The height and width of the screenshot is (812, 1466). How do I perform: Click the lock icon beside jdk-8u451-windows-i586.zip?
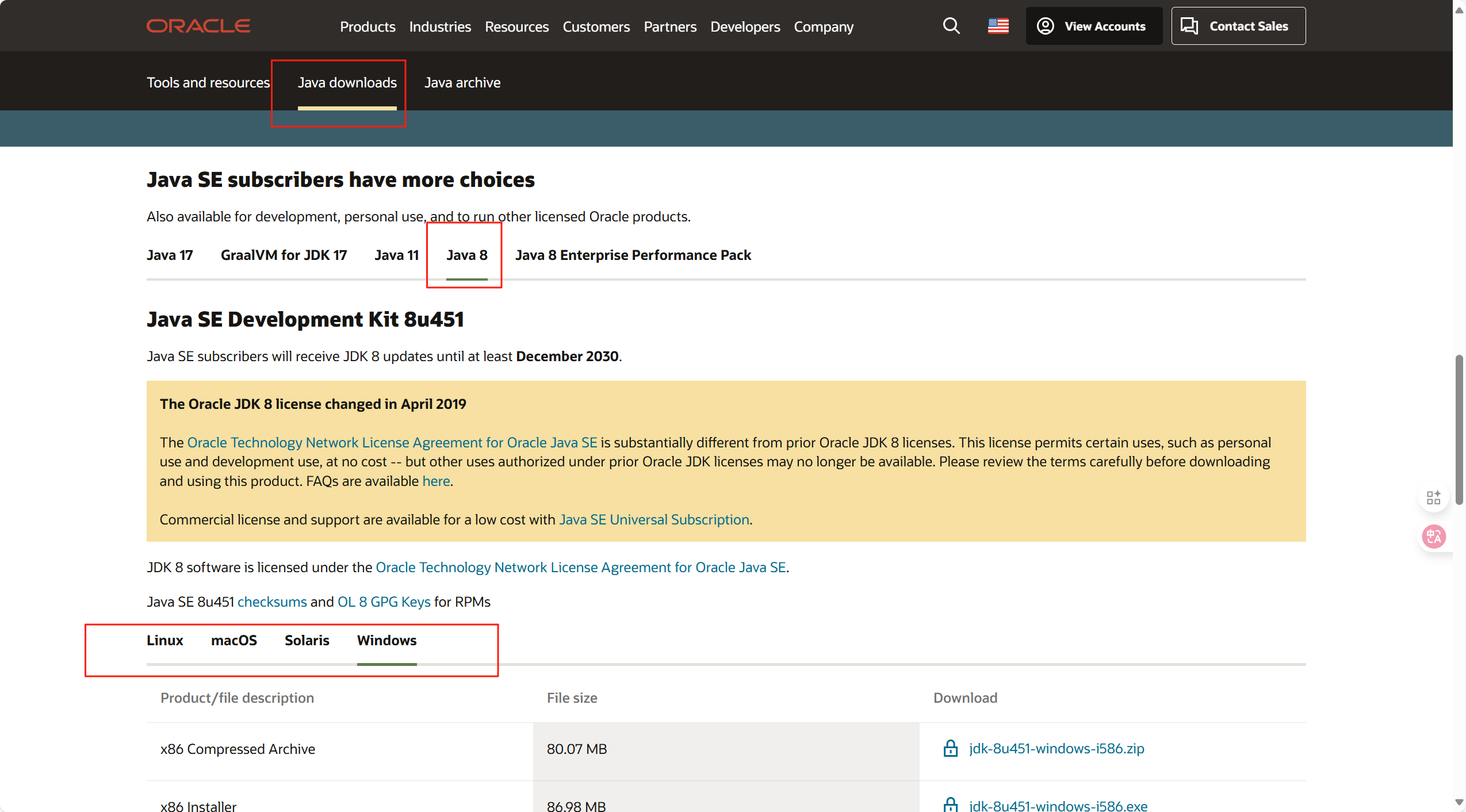pos(950,748)
